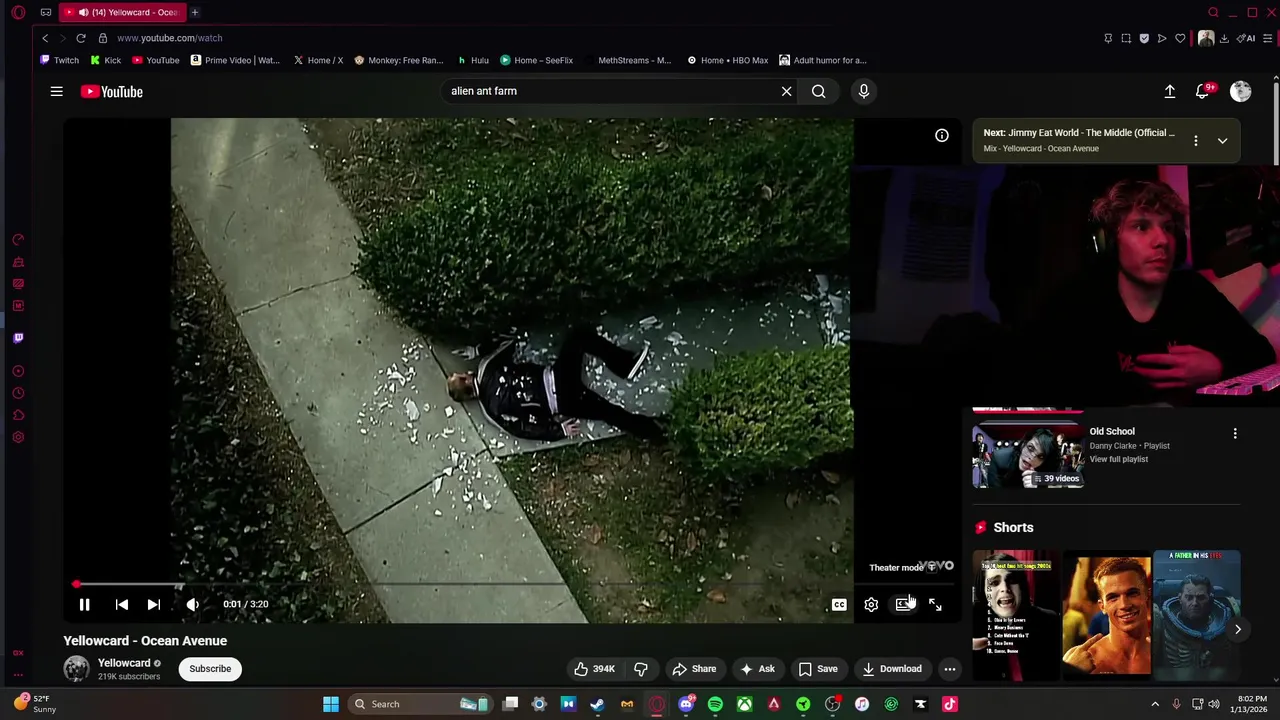The width and height of the screenshot is (1280, 720).
Task: Expand the Mix queue with the chevron
Action: tap(1222, 141)
